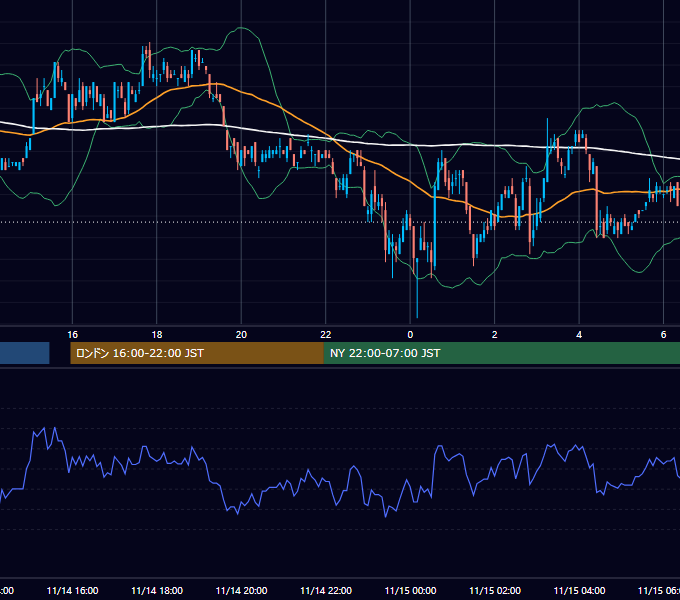
Task: Click the 20 hour axis label
Action: 241,335
